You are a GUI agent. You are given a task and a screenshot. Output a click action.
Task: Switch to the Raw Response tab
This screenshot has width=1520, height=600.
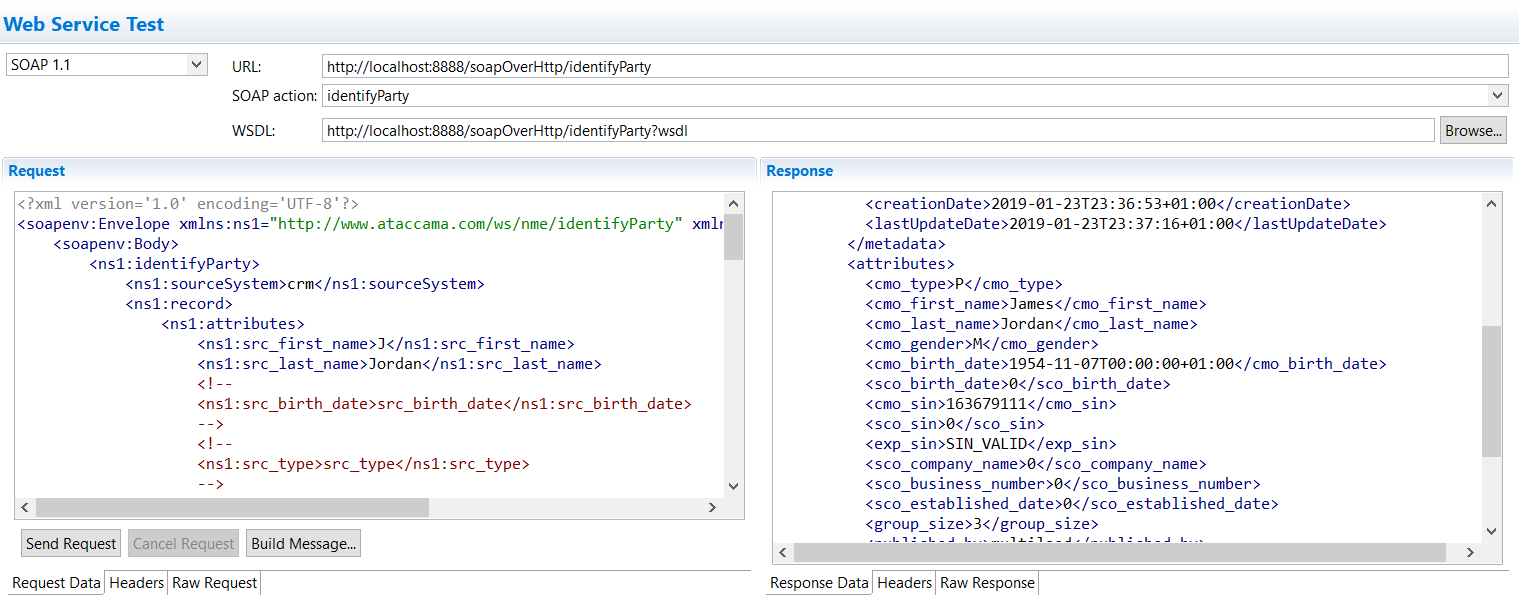(x=986, y=582)
